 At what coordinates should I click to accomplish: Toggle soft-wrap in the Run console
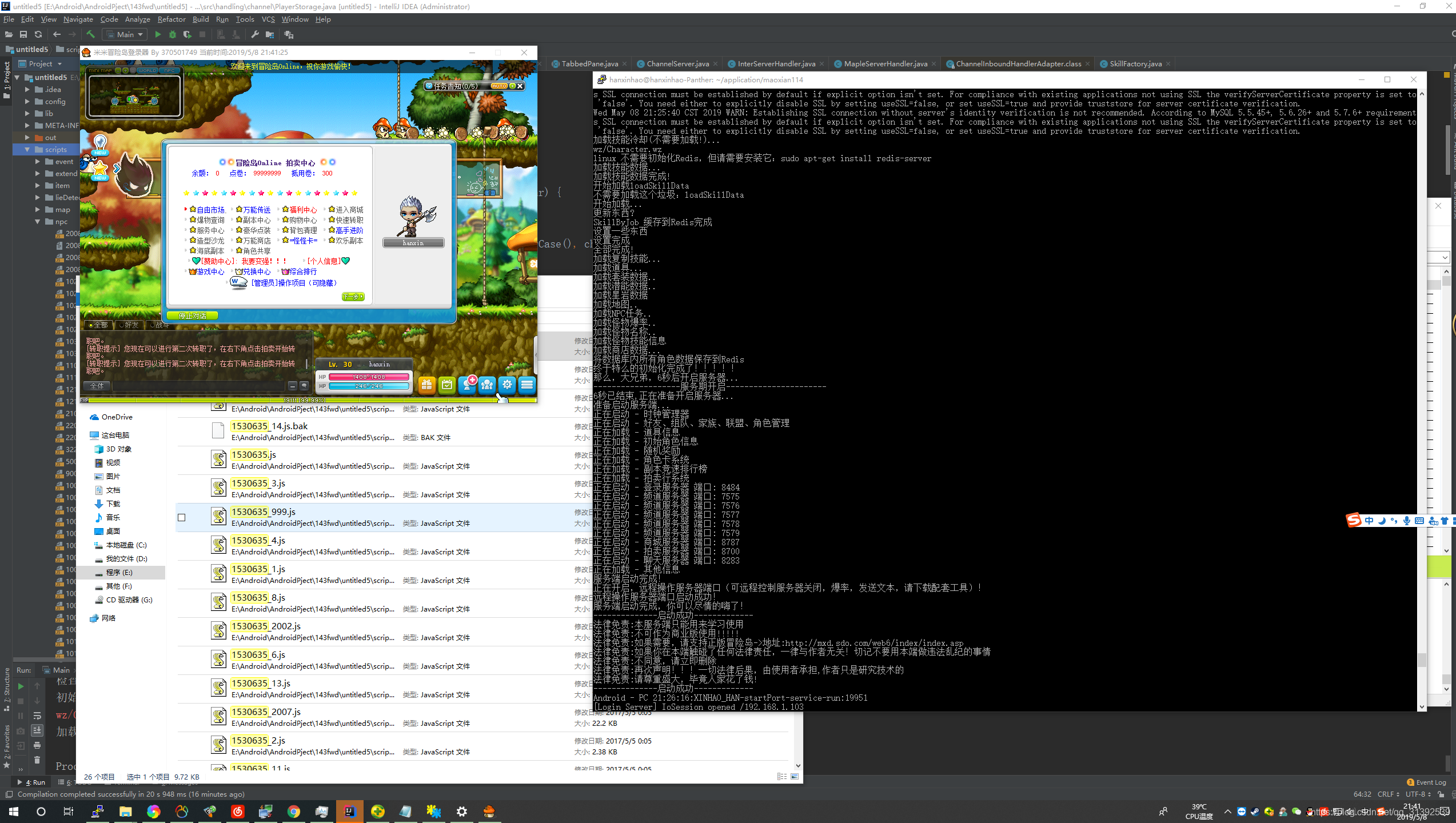coord(37,716)
